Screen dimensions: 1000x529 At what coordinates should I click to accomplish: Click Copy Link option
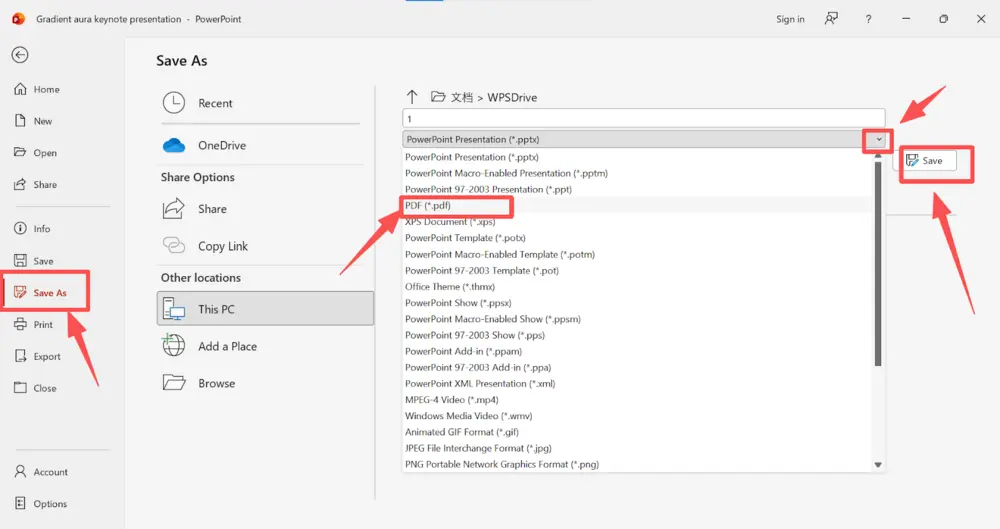tap(260, 246)
